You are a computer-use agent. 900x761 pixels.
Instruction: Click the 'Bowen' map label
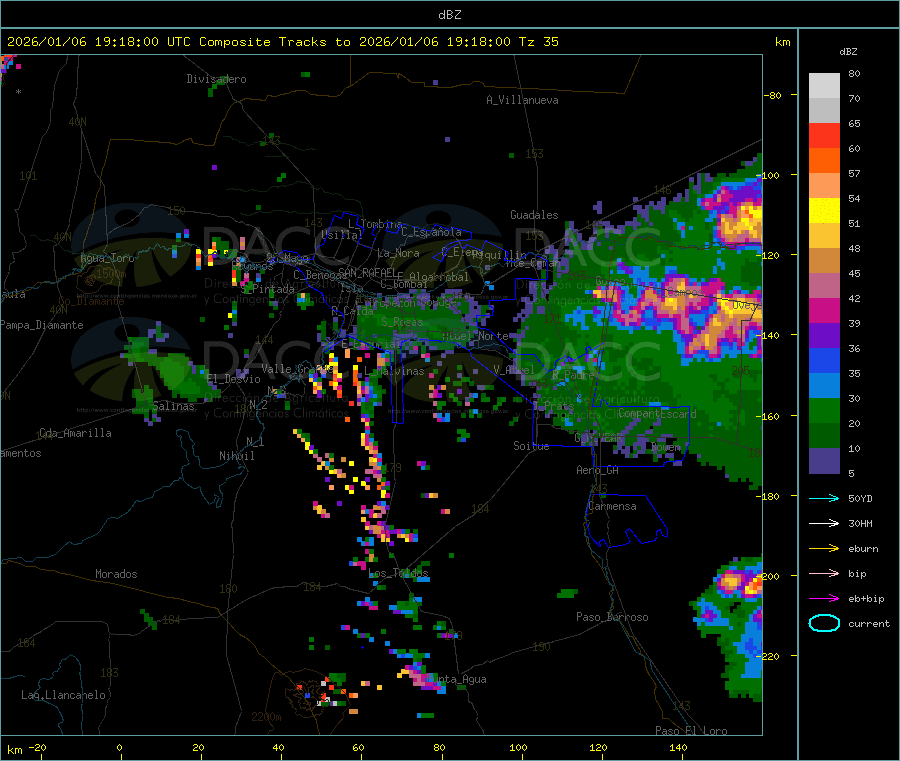click(x=666, y=446)
